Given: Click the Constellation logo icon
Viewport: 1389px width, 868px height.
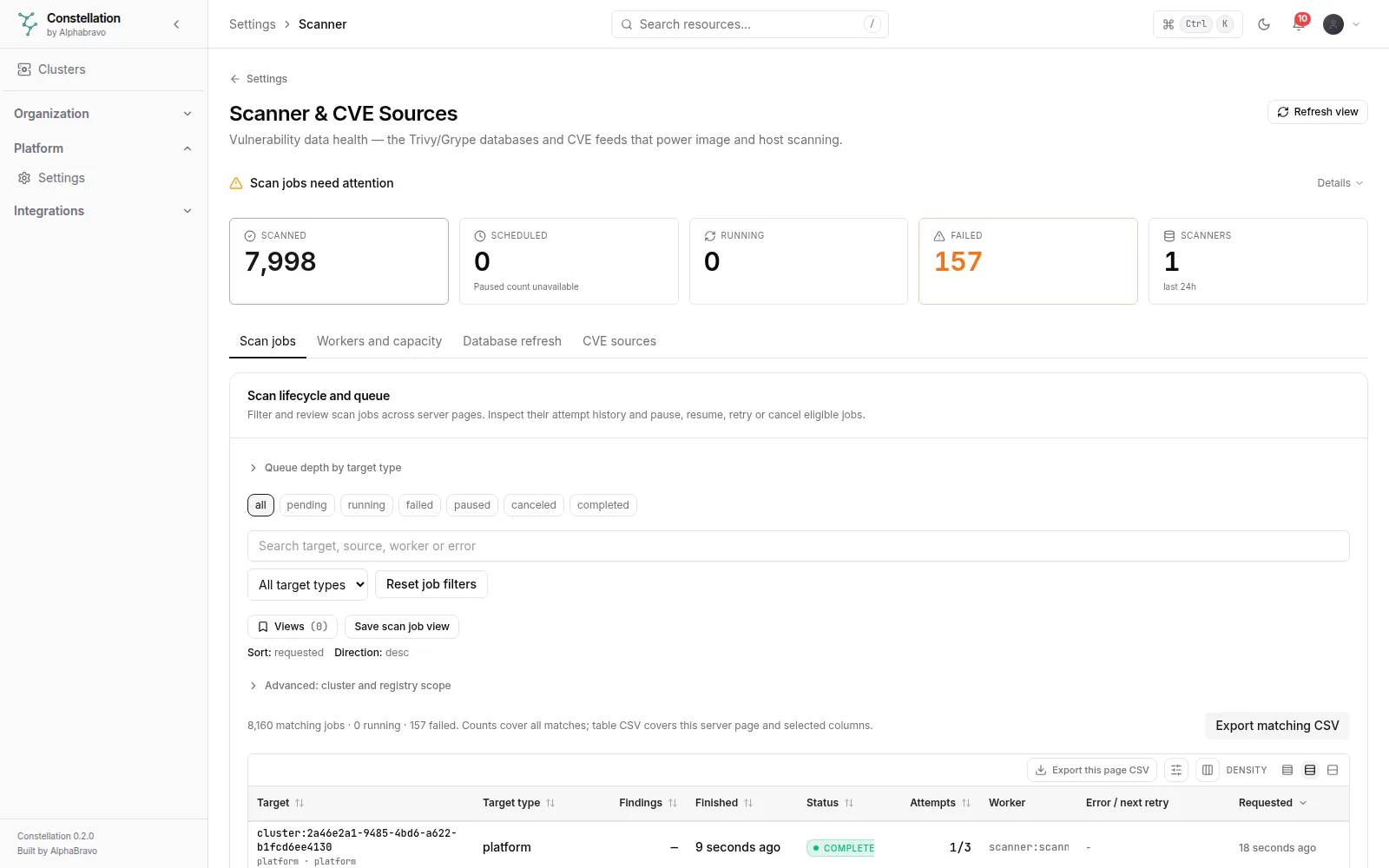Looking at the screenshot, I should tap(28, 24).
